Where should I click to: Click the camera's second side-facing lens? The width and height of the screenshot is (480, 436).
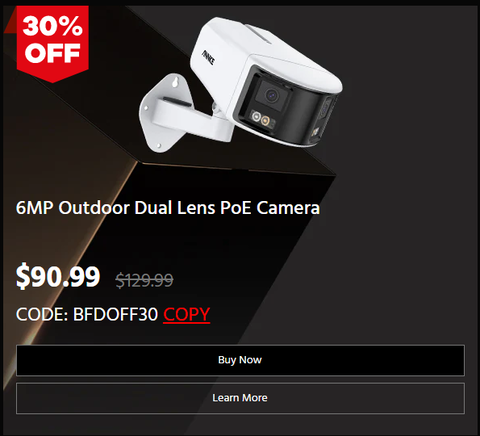325,108
